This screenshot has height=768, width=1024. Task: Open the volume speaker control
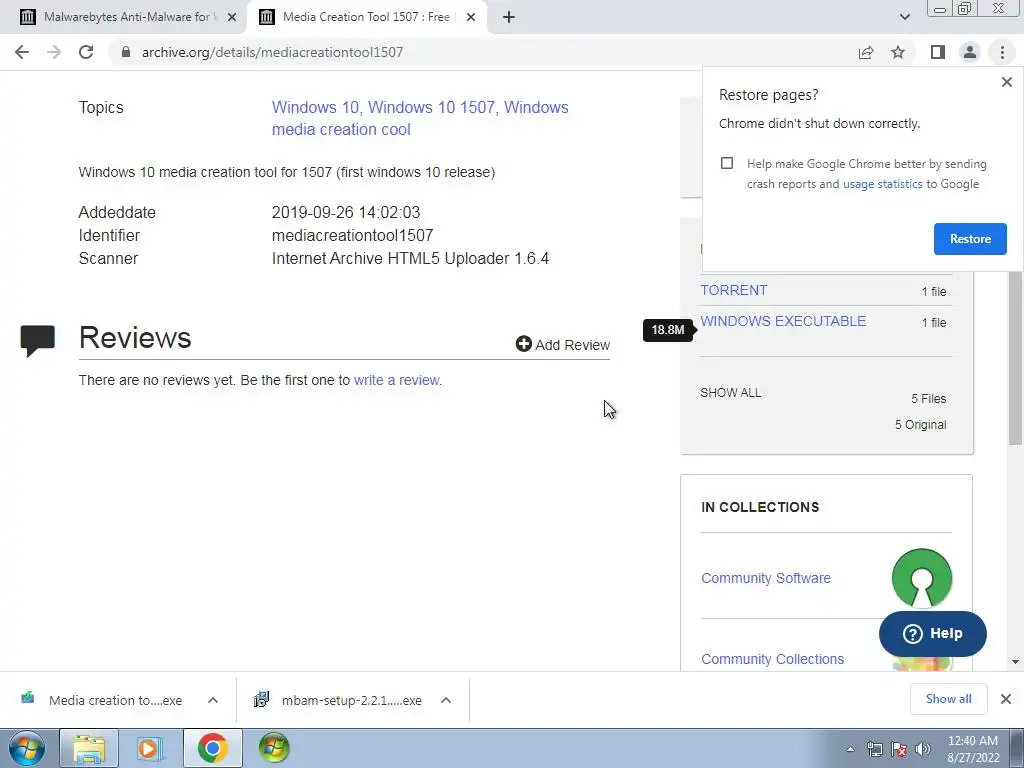923,749
